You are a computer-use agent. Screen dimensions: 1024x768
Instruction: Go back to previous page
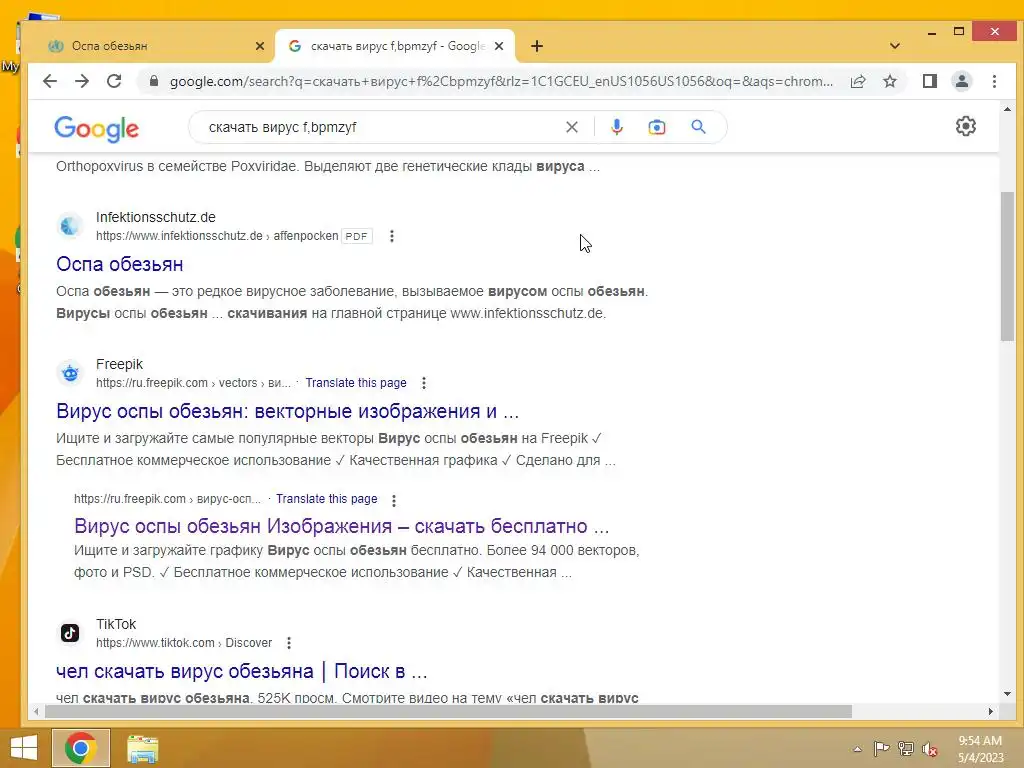click(50, 81)
